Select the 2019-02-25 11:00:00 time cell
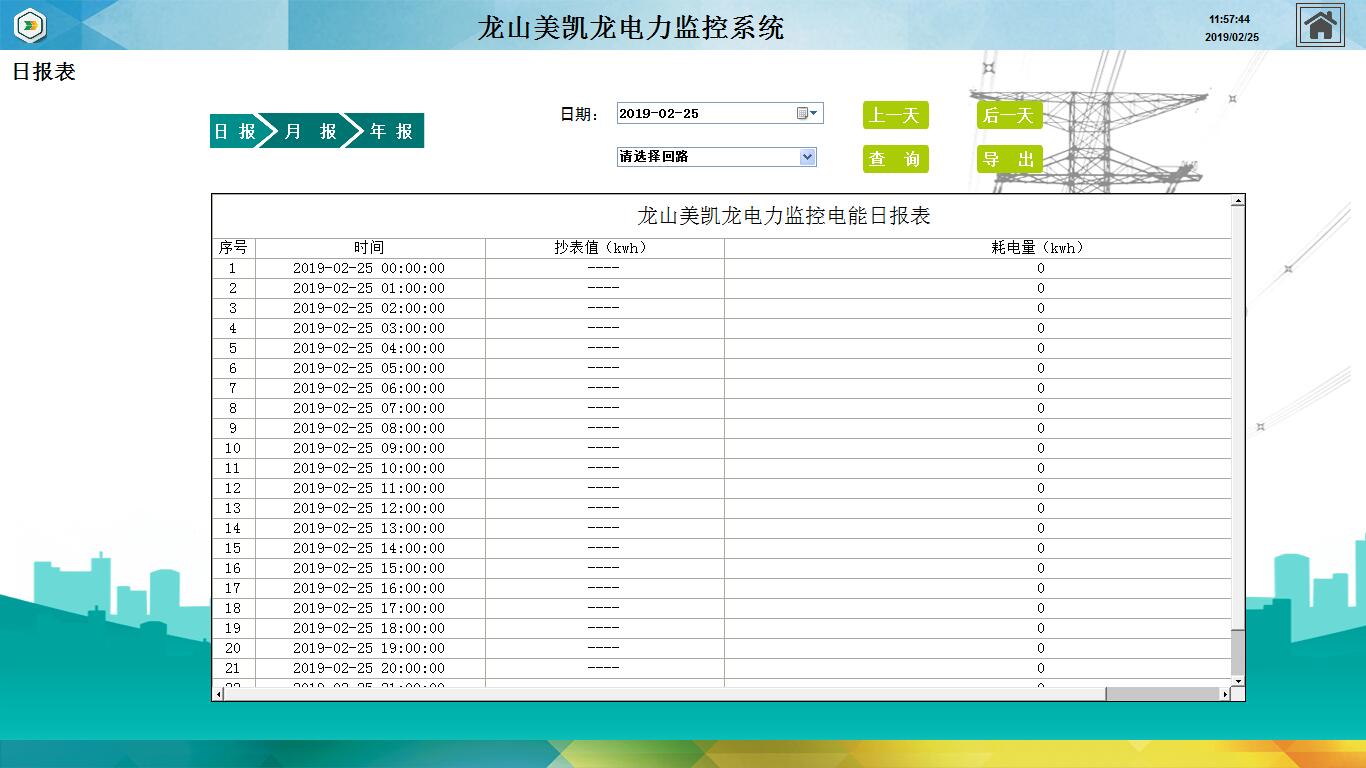This screenshot has width=1366, height=768. 369,488
